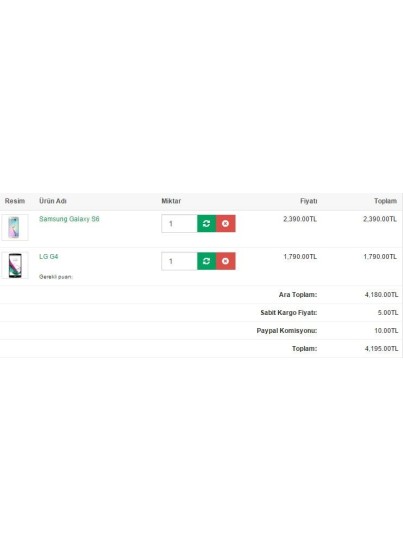Click the grand total 4,195.00TL value
The height and width of the screenshot is (550, 403).
pyautogui.click(x=381, y=349)
